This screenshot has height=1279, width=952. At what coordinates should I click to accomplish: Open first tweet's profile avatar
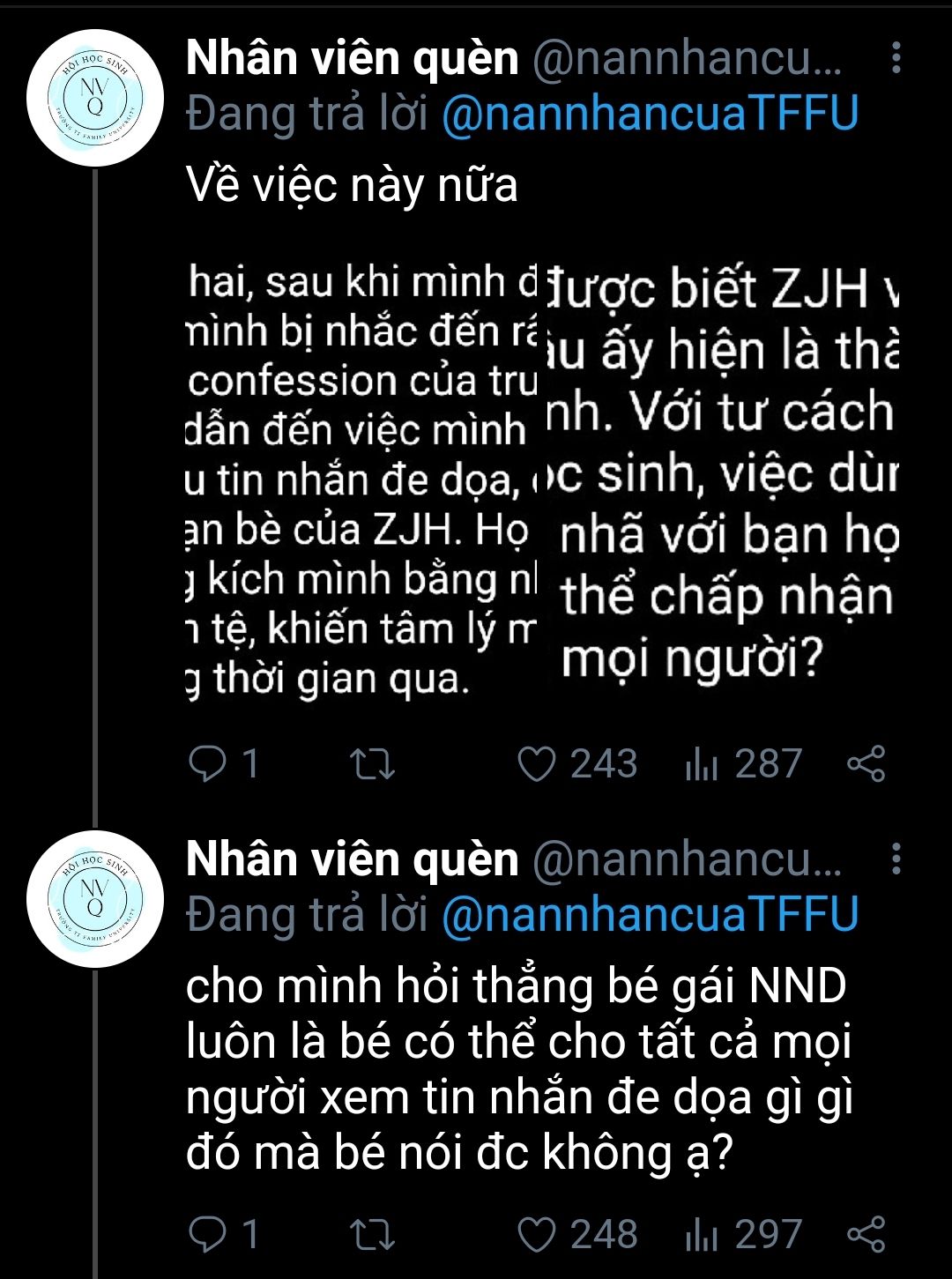pyautogui.click(x=95, y=99)
